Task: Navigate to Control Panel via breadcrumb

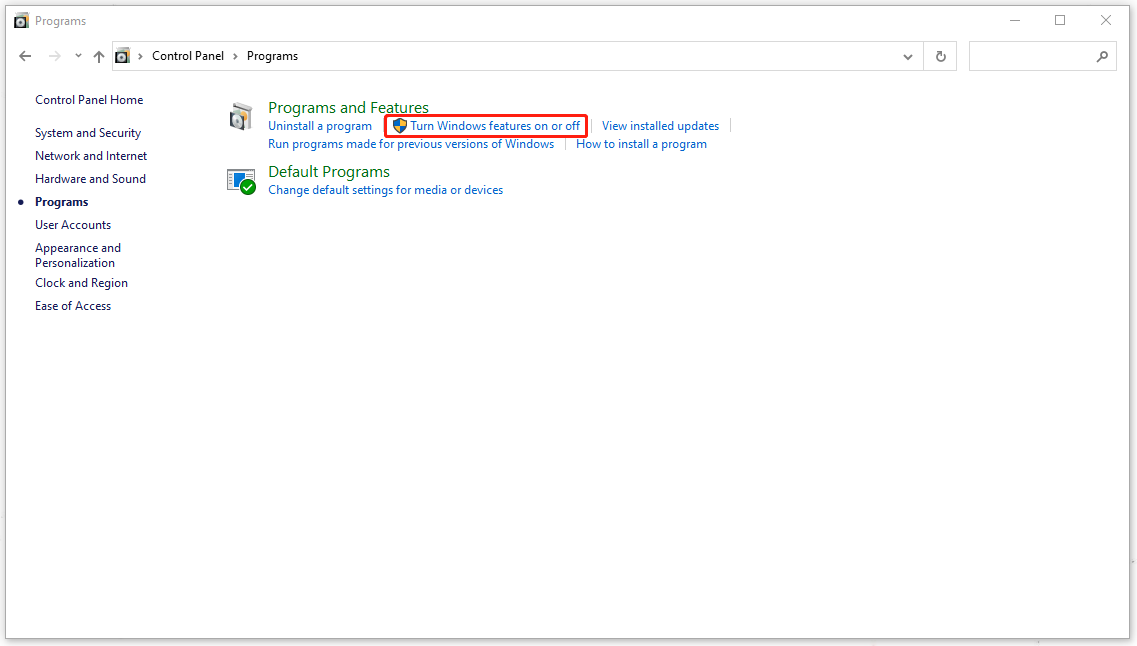Action: (188, 56)
